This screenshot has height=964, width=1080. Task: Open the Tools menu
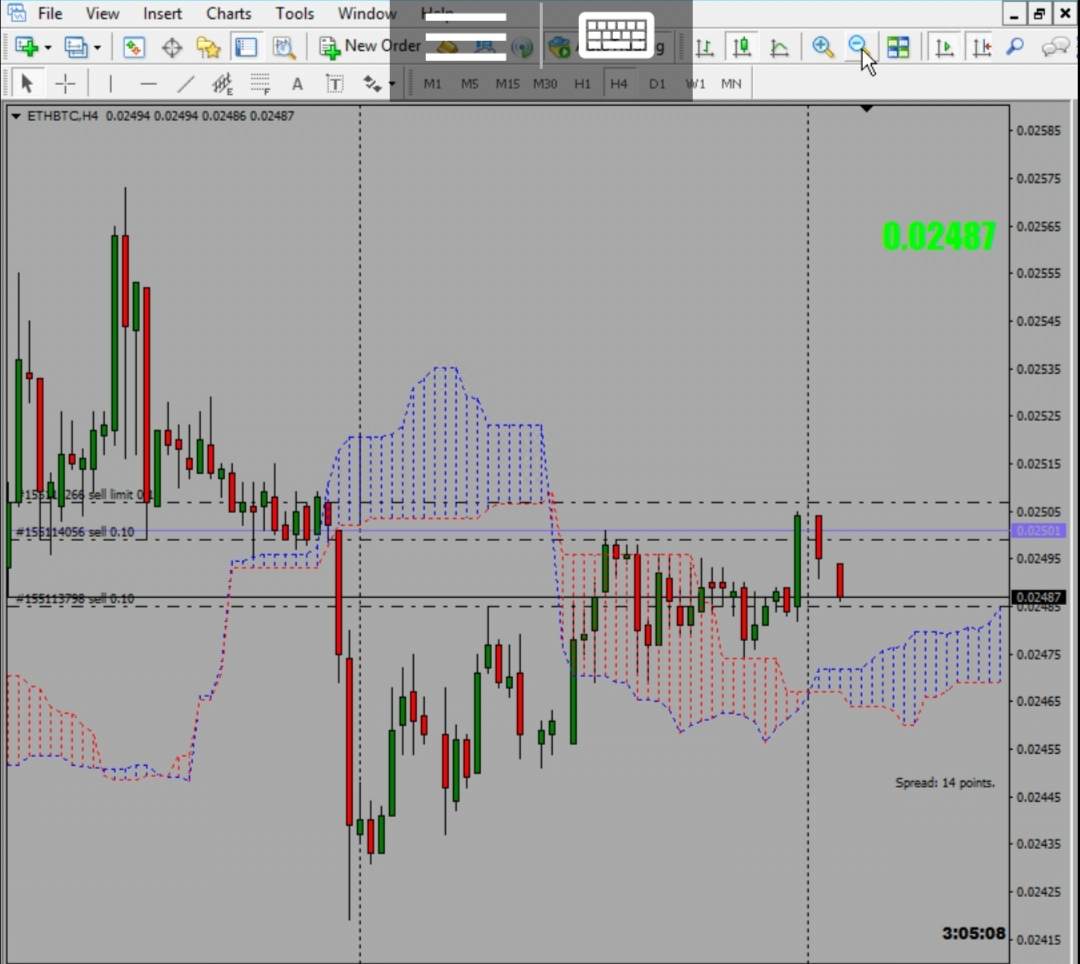point(295,13)
